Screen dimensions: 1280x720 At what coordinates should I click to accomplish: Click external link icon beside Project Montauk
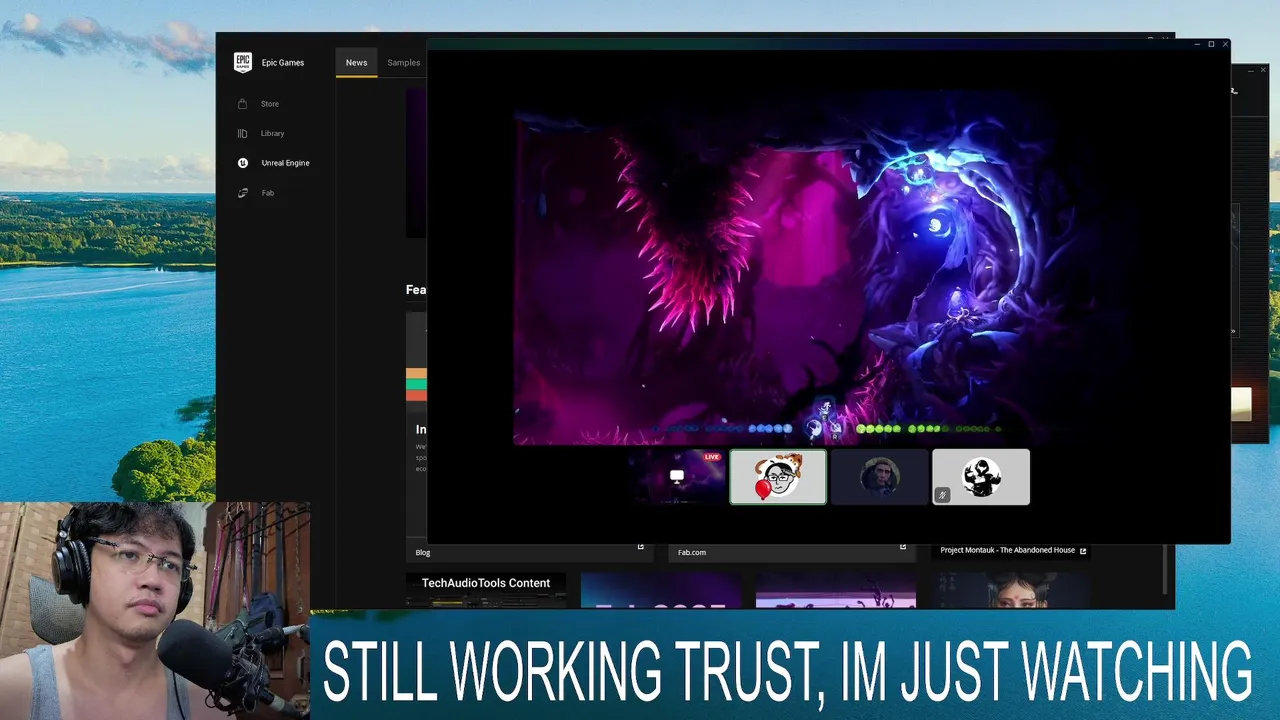coord(1083,550)
